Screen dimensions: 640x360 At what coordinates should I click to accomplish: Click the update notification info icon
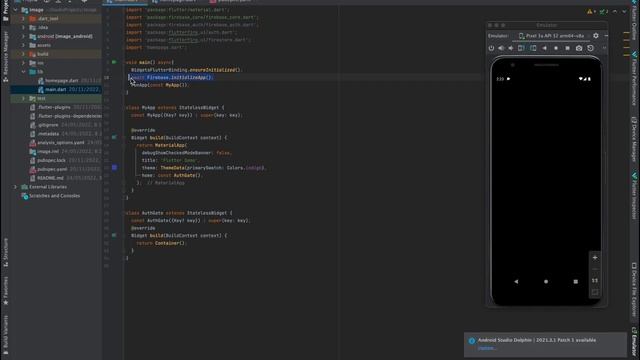click(472, 340)
